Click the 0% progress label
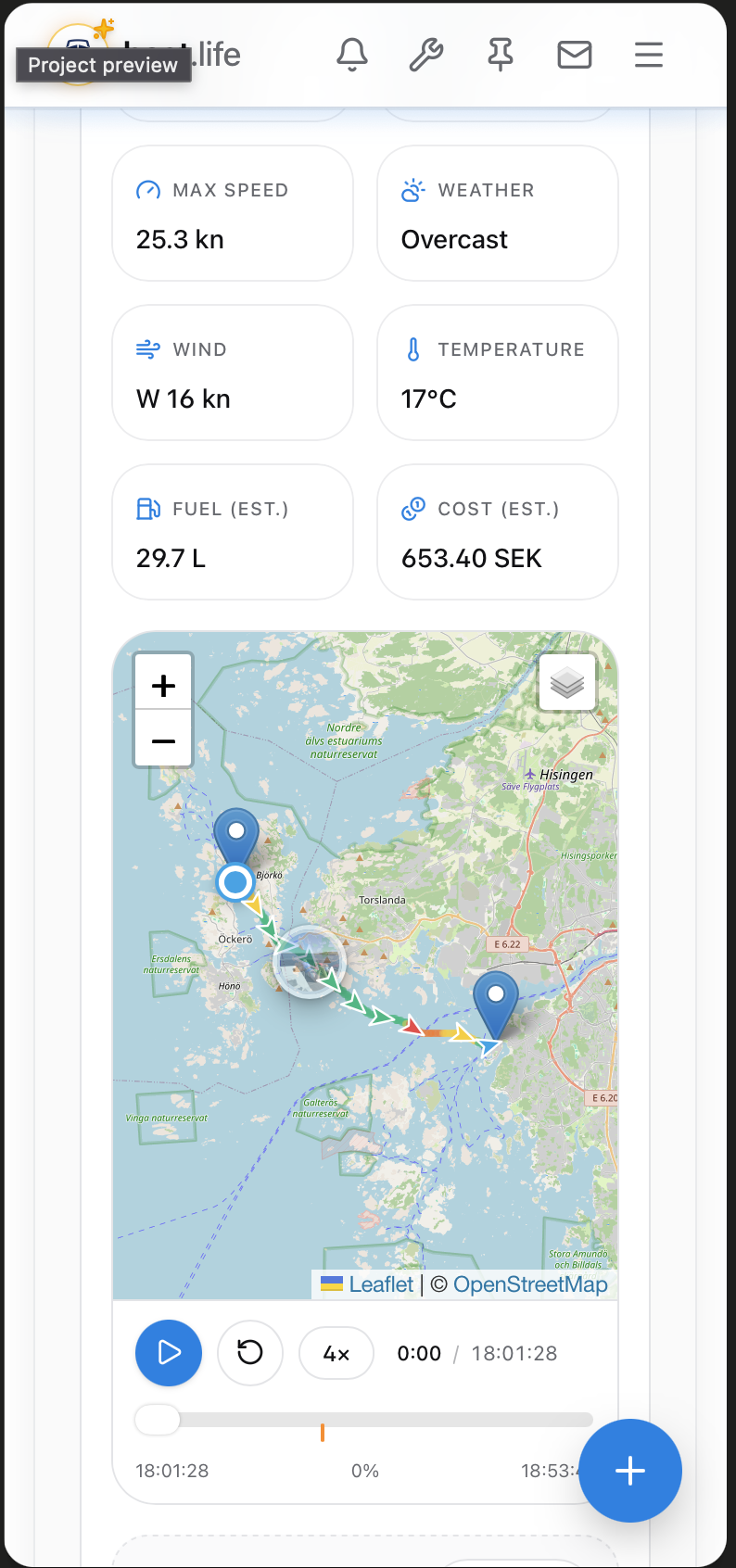This screenshot has height=1568, width=736. click(x=365, y=1471)
